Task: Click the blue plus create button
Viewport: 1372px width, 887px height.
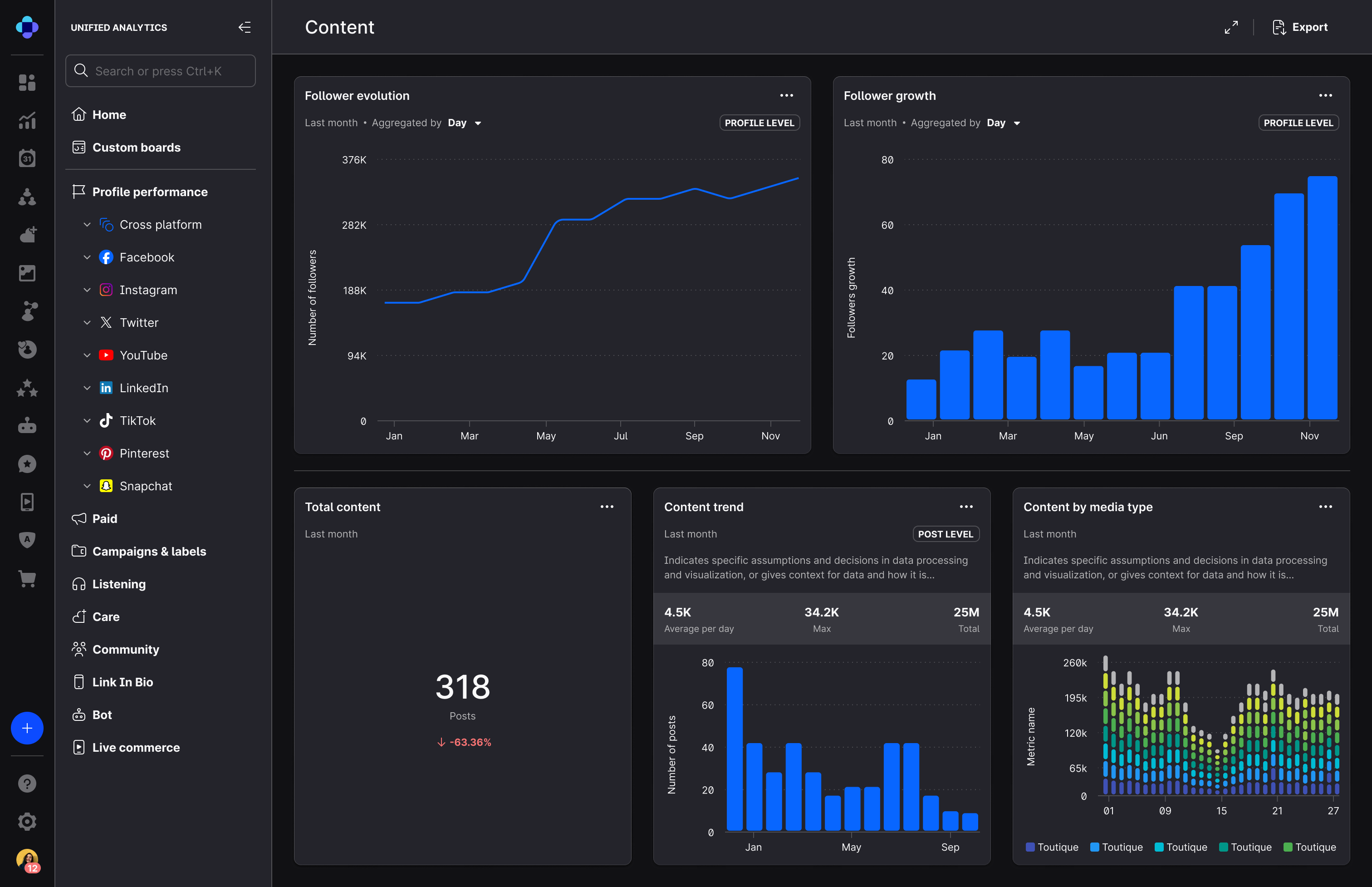Action: (x=27, y=728)
